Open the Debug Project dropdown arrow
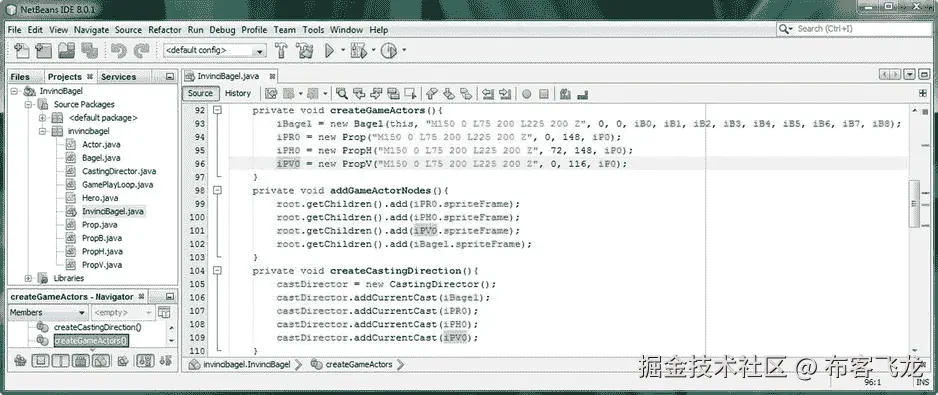The image size is (938, 395). pos(373,50)
